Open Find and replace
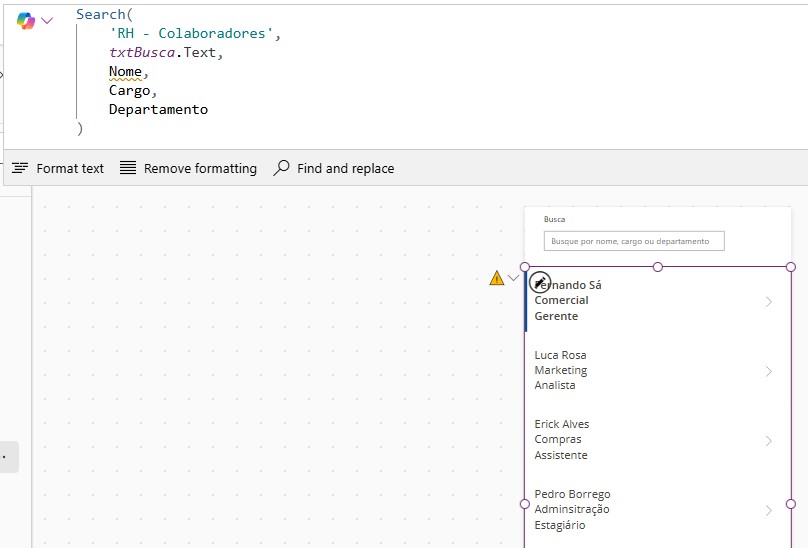This screenshot has height=548, width=808. click(334, 168)
